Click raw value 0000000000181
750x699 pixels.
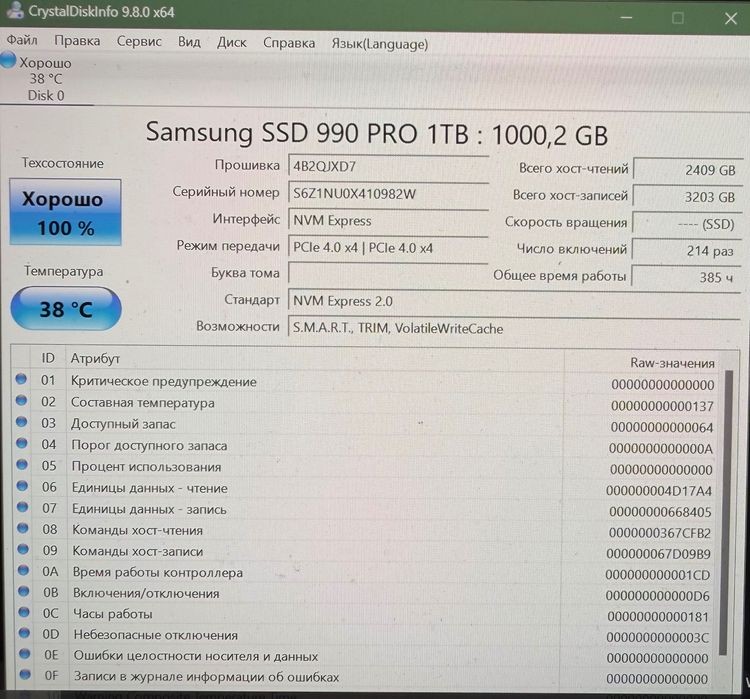point(658,617)
